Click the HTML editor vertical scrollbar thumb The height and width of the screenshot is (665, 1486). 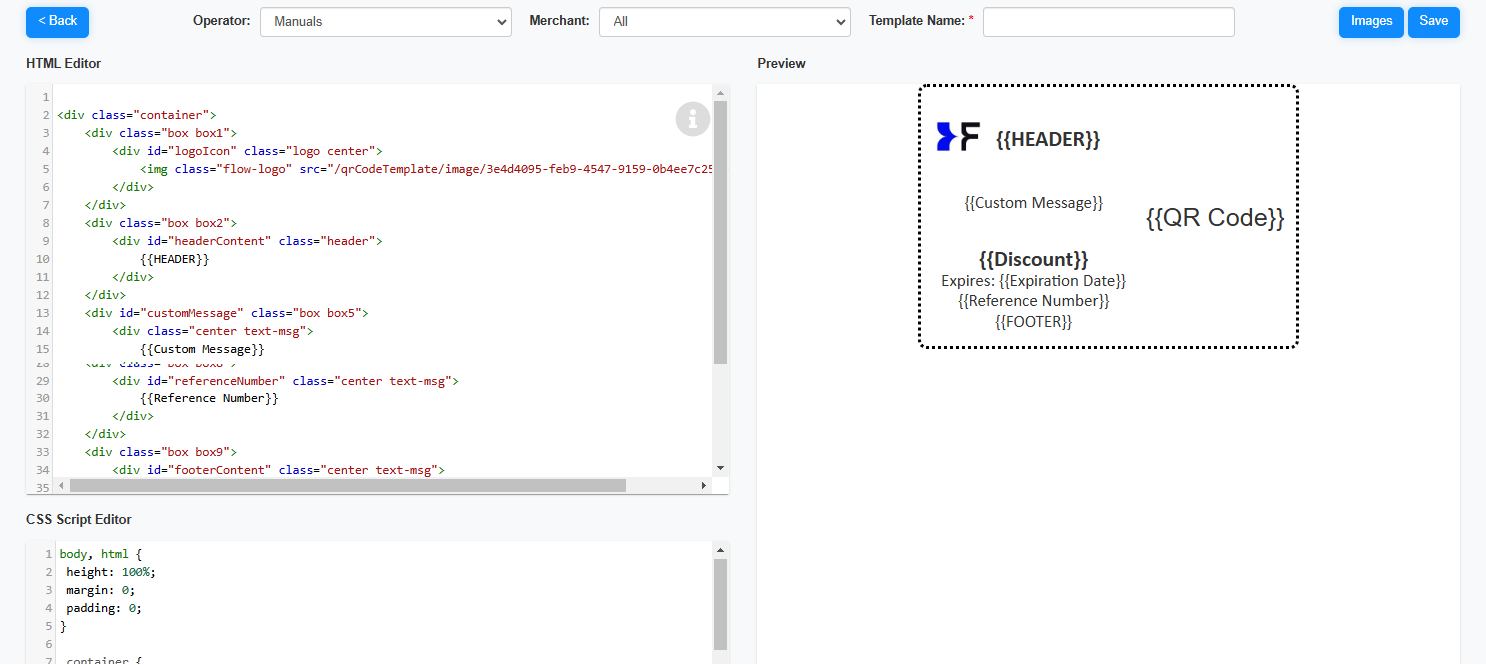tap(720, 232)
